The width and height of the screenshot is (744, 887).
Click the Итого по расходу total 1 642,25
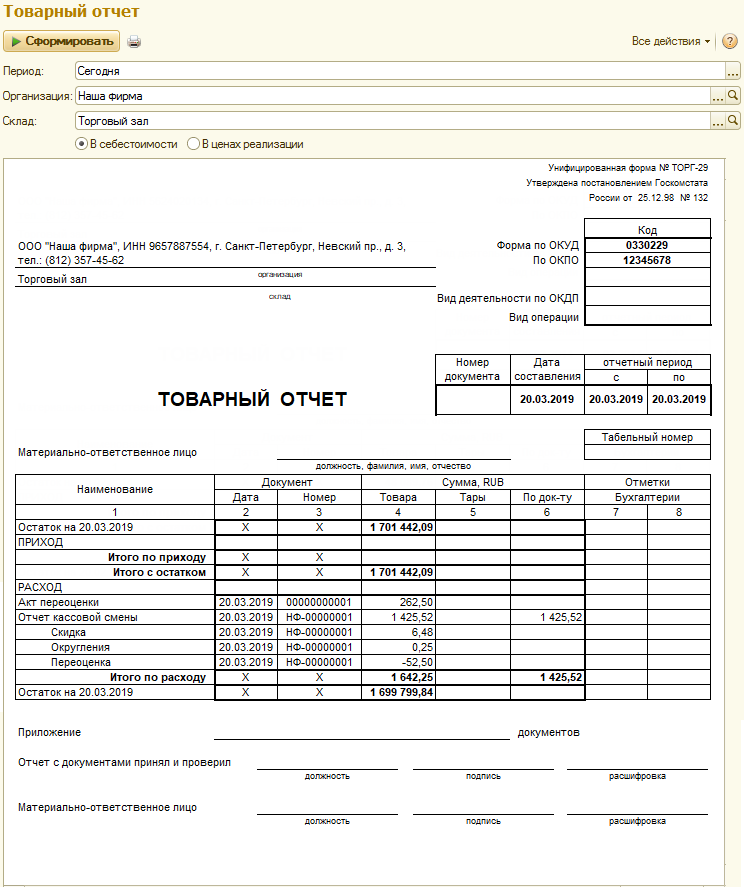click(398, 678)
